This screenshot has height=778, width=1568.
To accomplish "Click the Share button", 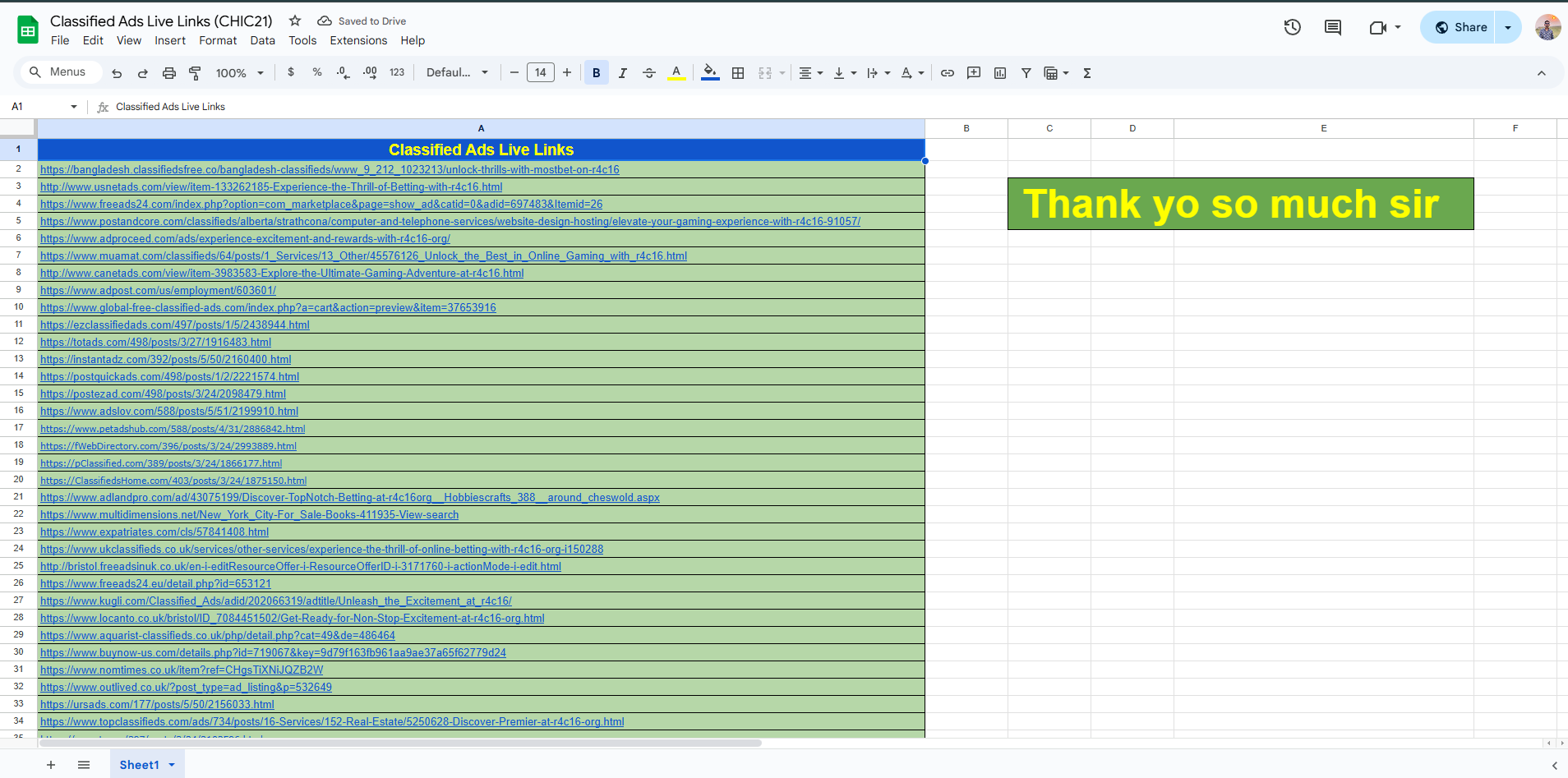I will pos(1460,27).
